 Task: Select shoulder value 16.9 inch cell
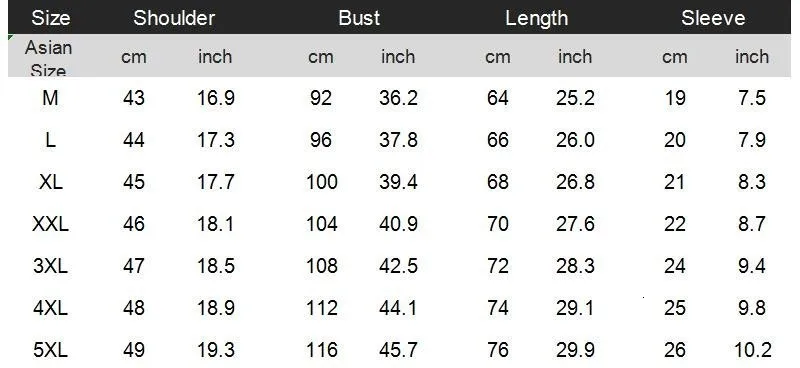tap(216, 97)
